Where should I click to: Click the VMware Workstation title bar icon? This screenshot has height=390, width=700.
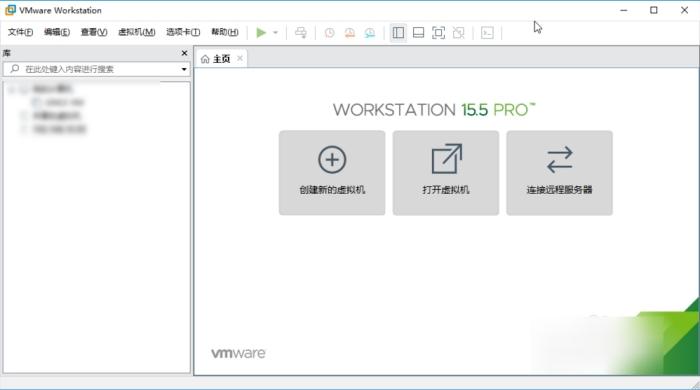(x=10, y=10)
